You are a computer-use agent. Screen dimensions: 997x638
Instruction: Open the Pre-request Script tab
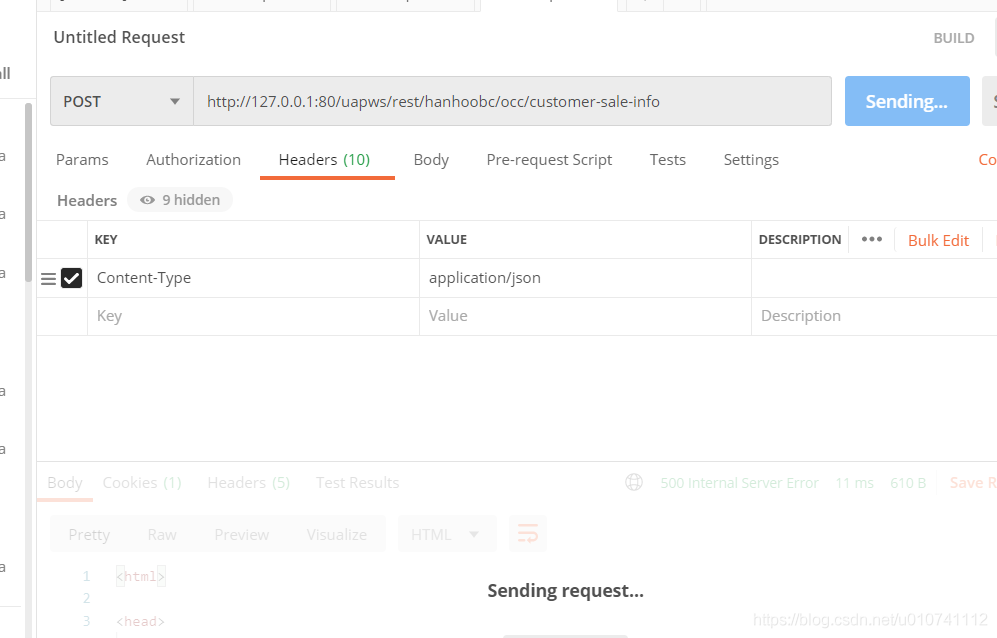pos(549,160)
